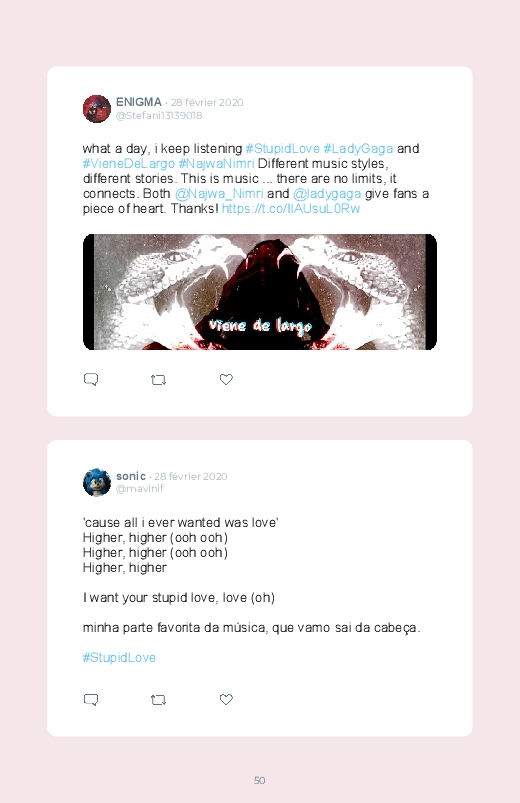The height and width of the screenshot is (803, 520).
Task: Click retweet icon on ENIGMA tweet
Action: point(158,379)
